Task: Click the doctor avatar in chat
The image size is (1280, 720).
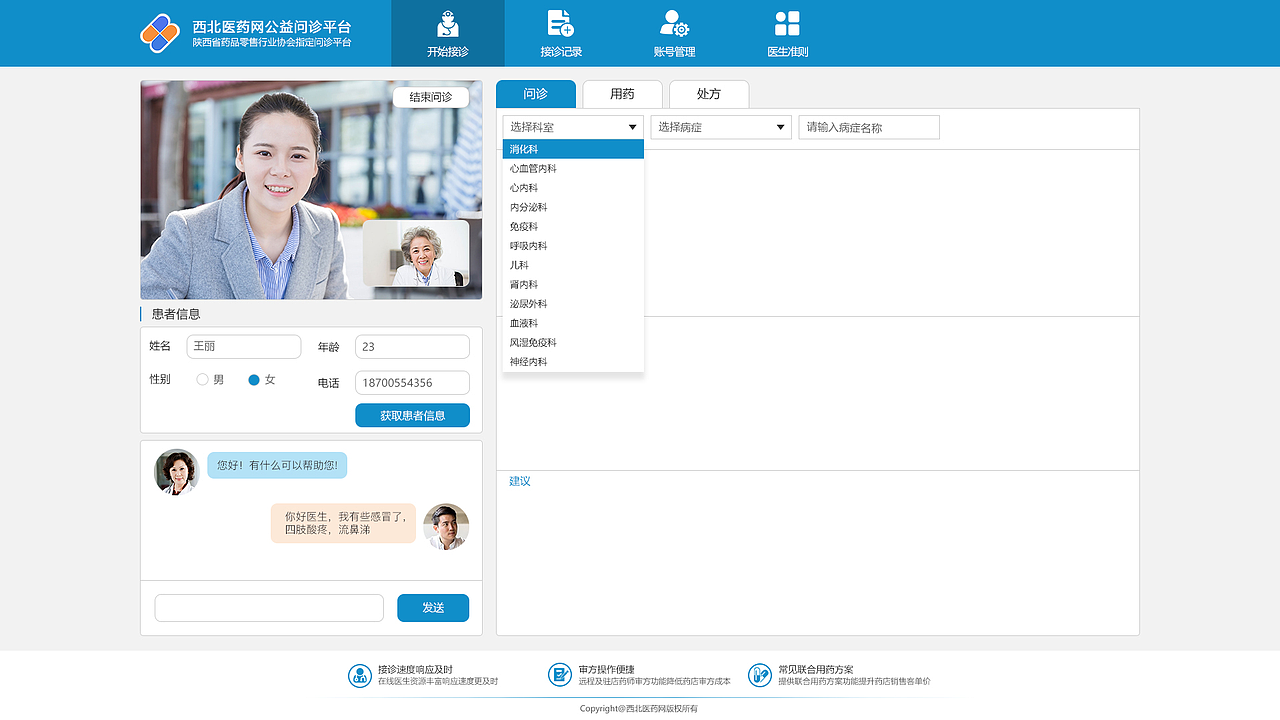Action: (177, 472)
